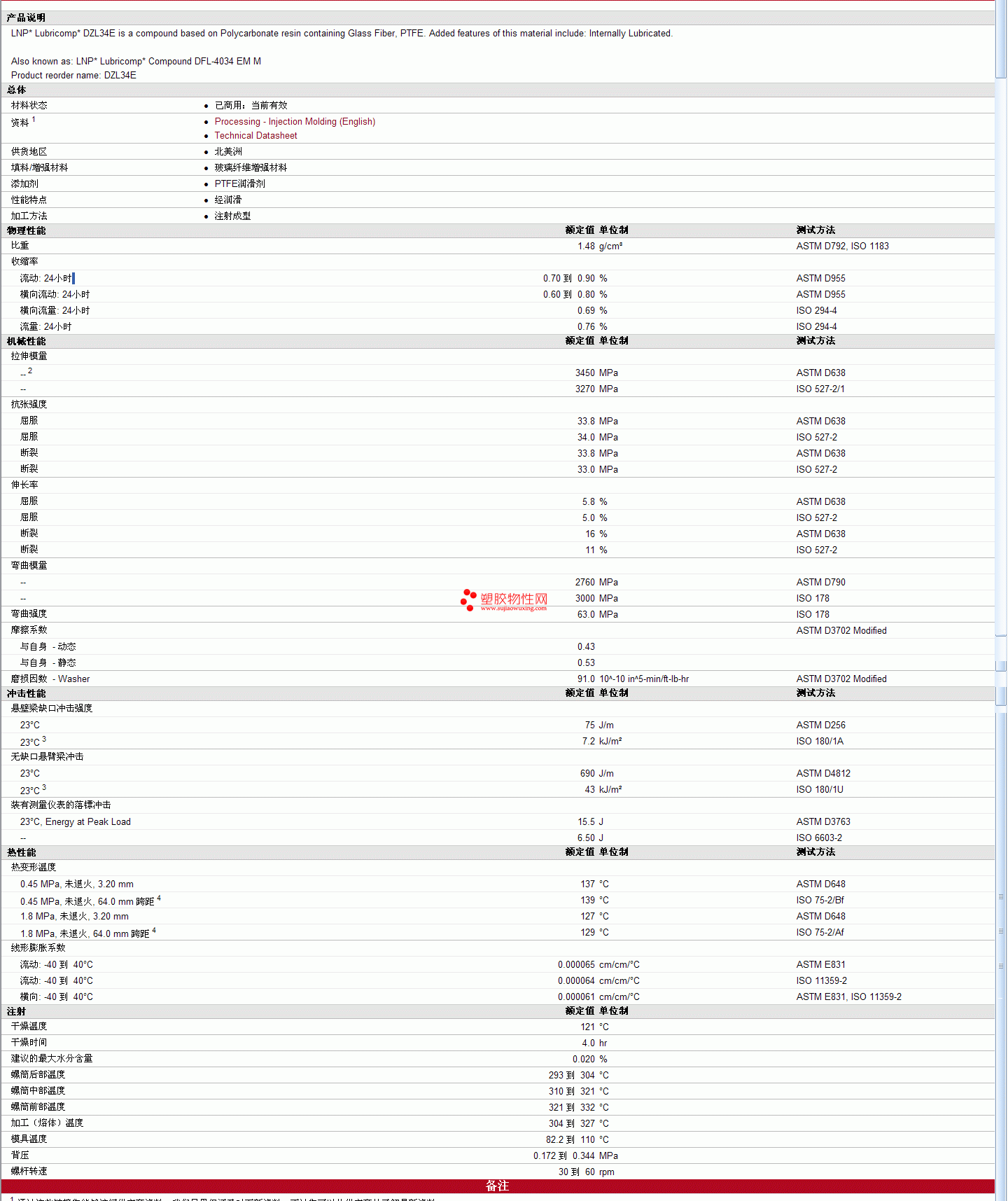The width and height of the screenshot is (1008, 1201).
Task: Click the 75 J/m Izod impact value
Action: tap(599, 726)
